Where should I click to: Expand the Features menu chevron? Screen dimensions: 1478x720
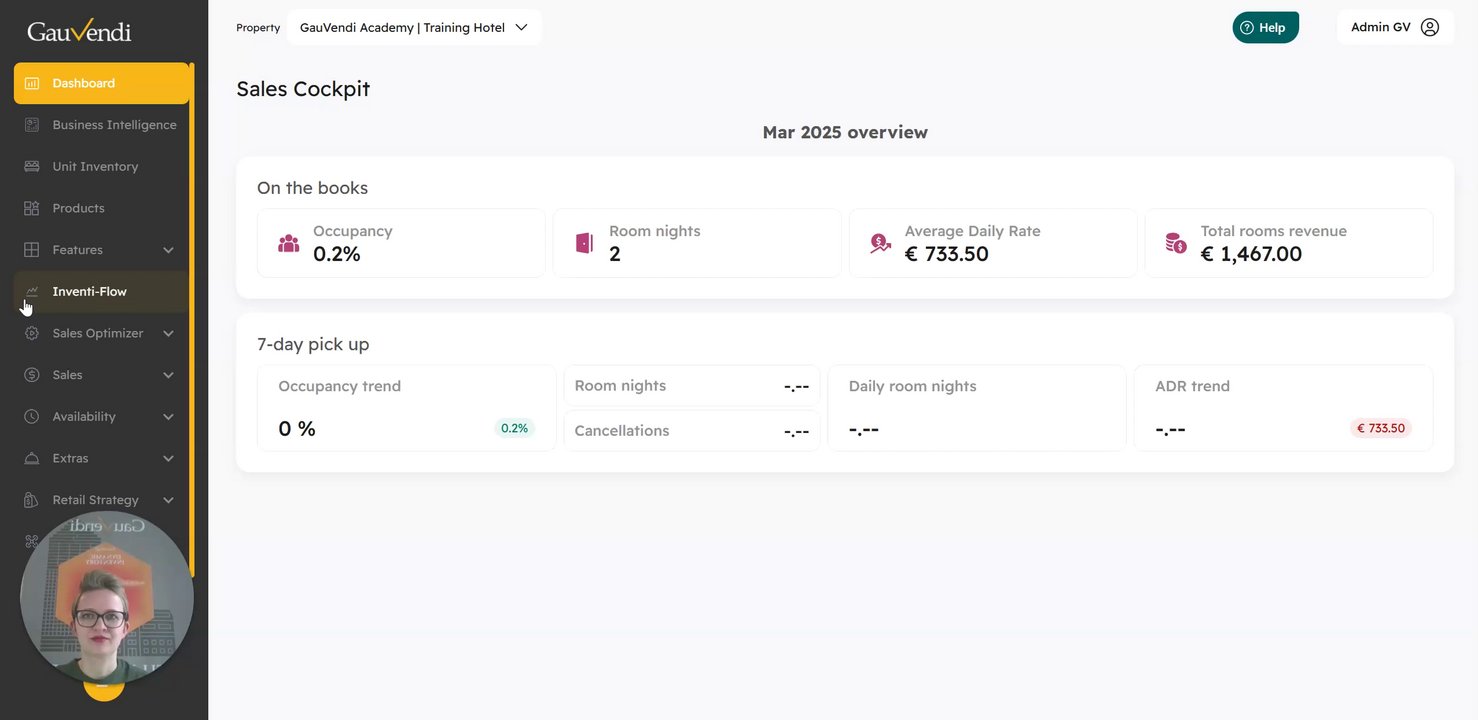[x=168, y=250]
